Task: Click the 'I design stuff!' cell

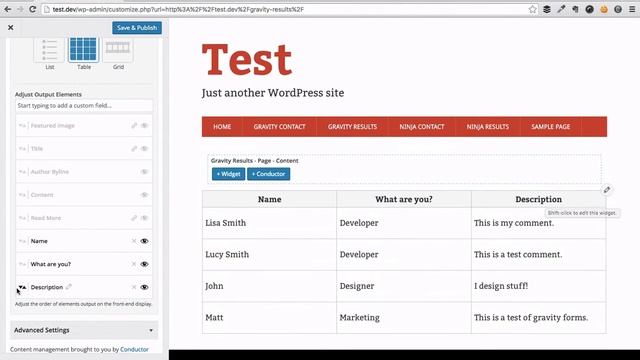Action: pyautogui.click(x=538, y=286)
